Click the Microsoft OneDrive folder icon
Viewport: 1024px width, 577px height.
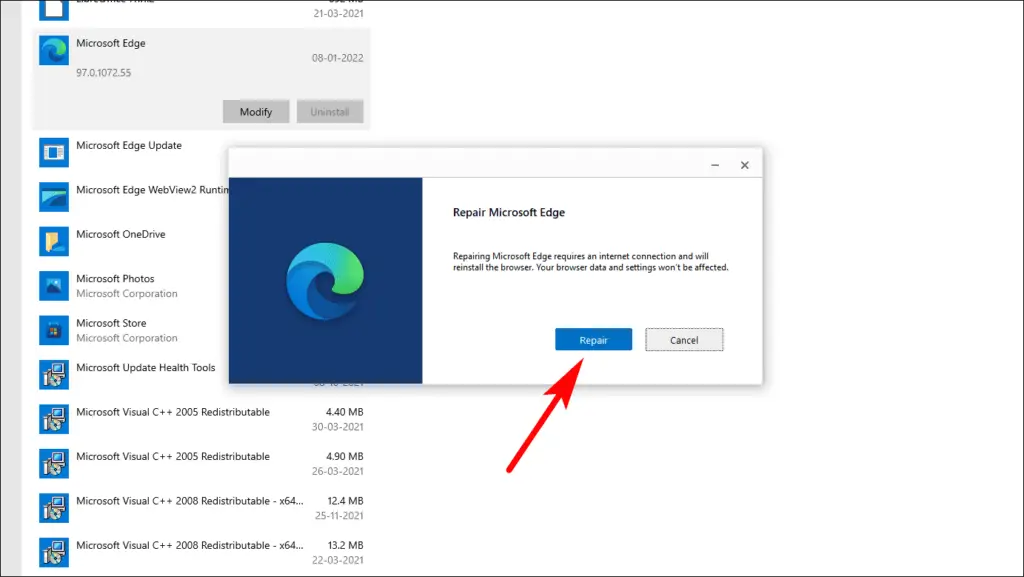coord(54,241)
